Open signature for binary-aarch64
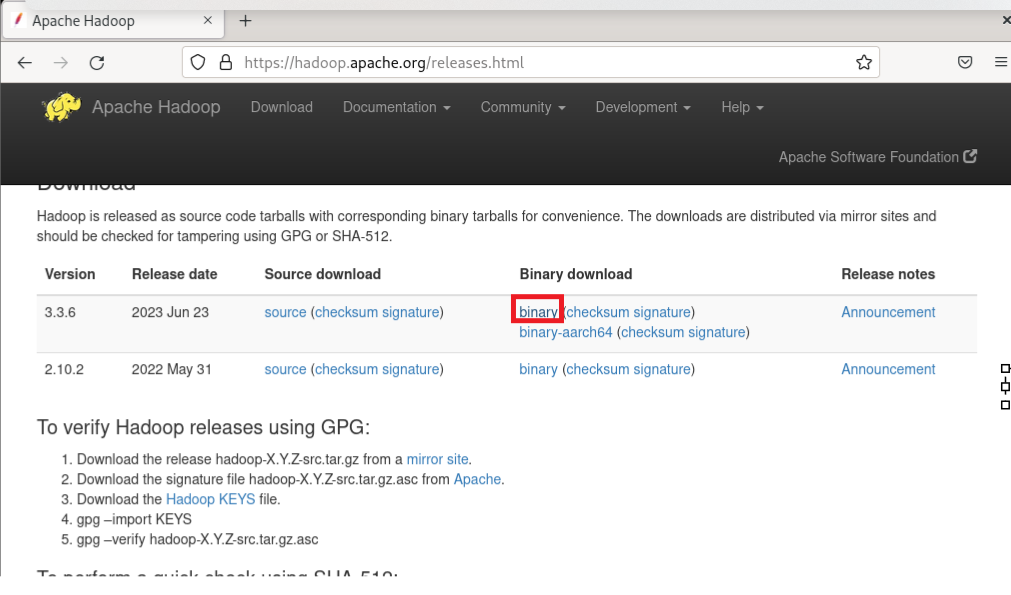 click(x=716, y=332)
